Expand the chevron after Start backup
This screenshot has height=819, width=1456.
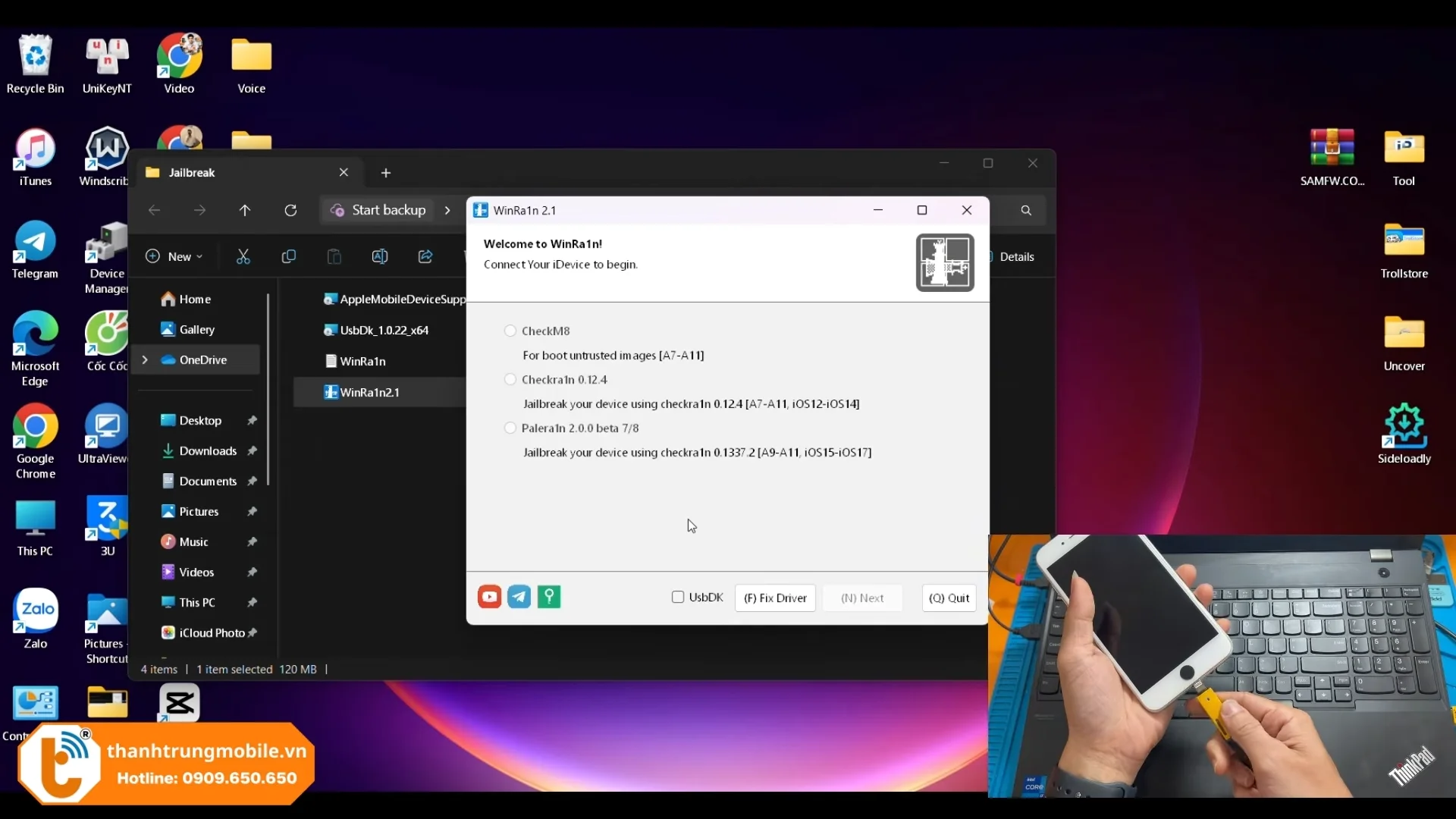[x=447, y=210]
